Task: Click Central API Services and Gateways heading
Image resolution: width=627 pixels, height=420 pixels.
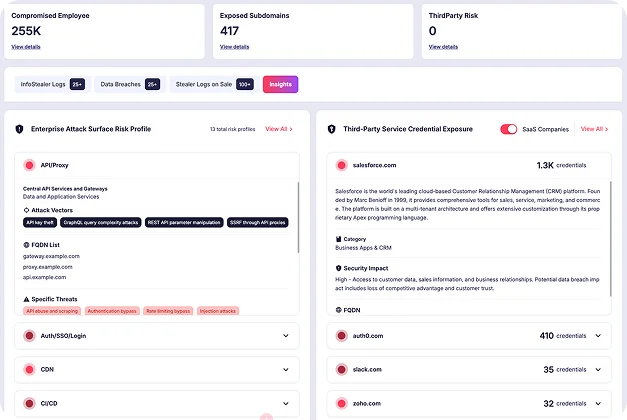Action: pos(65,189)
